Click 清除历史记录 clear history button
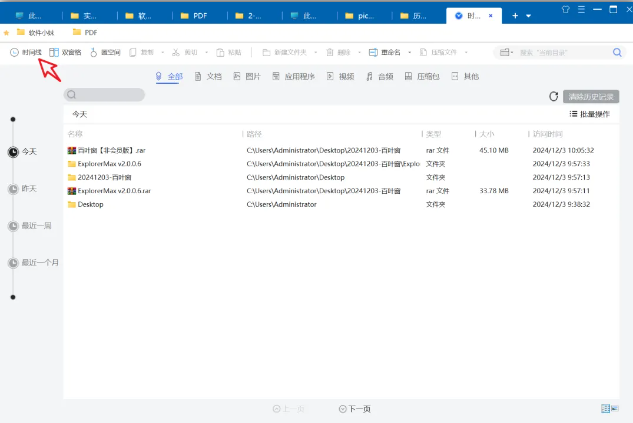The height and width of the screenshot is (423, 633). click(591, 96)
